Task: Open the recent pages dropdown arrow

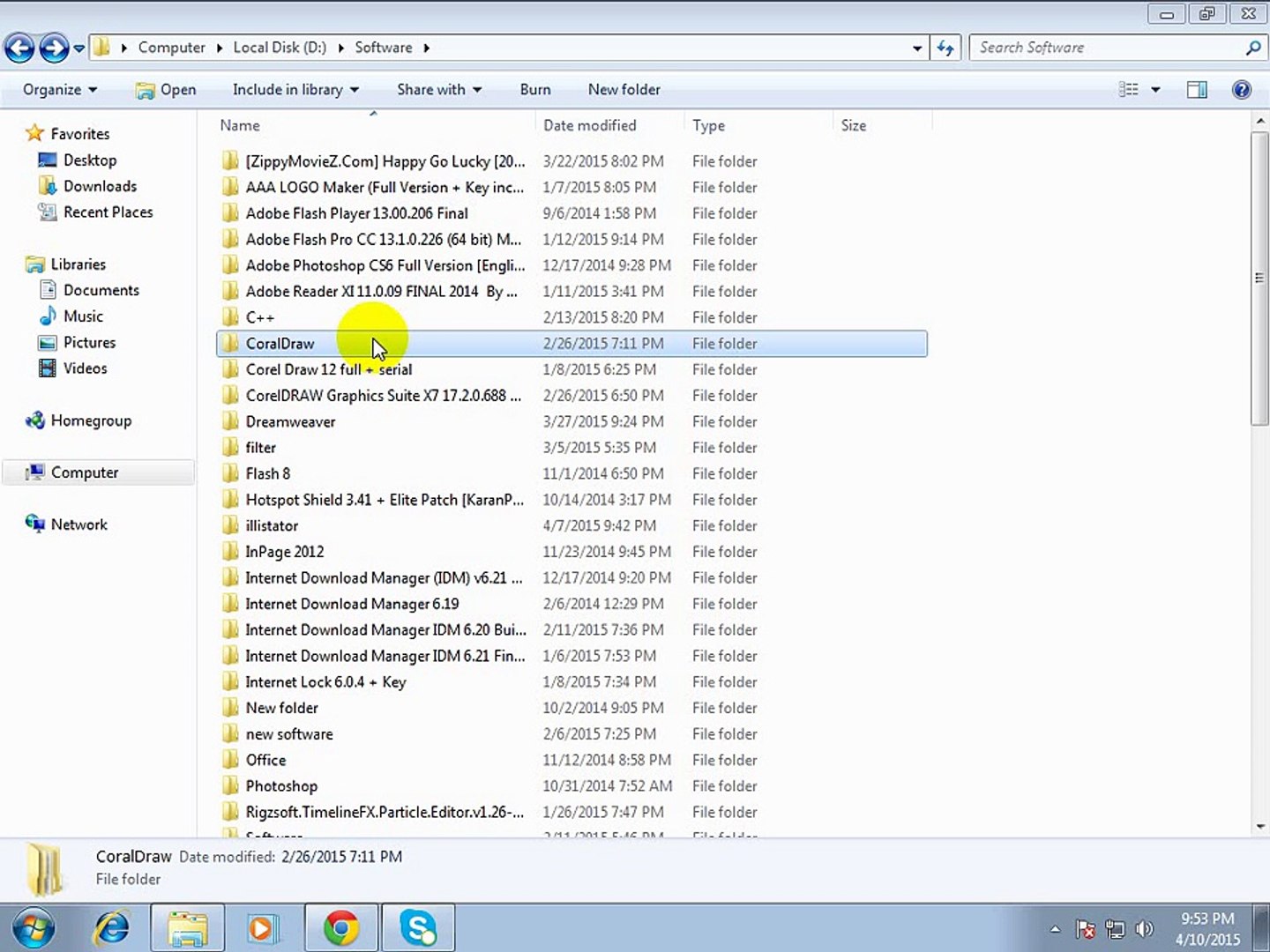Action: (78, 48)
